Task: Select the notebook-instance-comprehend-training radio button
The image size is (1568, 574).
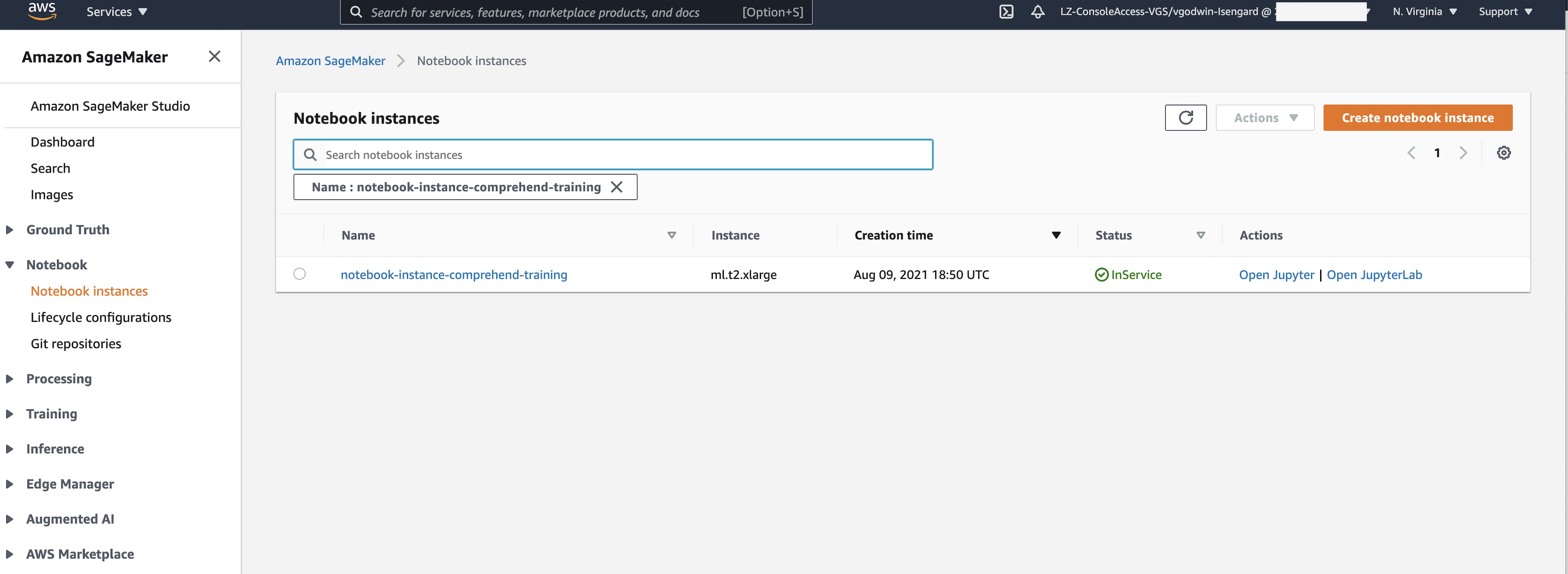Action: click(300, 274)
